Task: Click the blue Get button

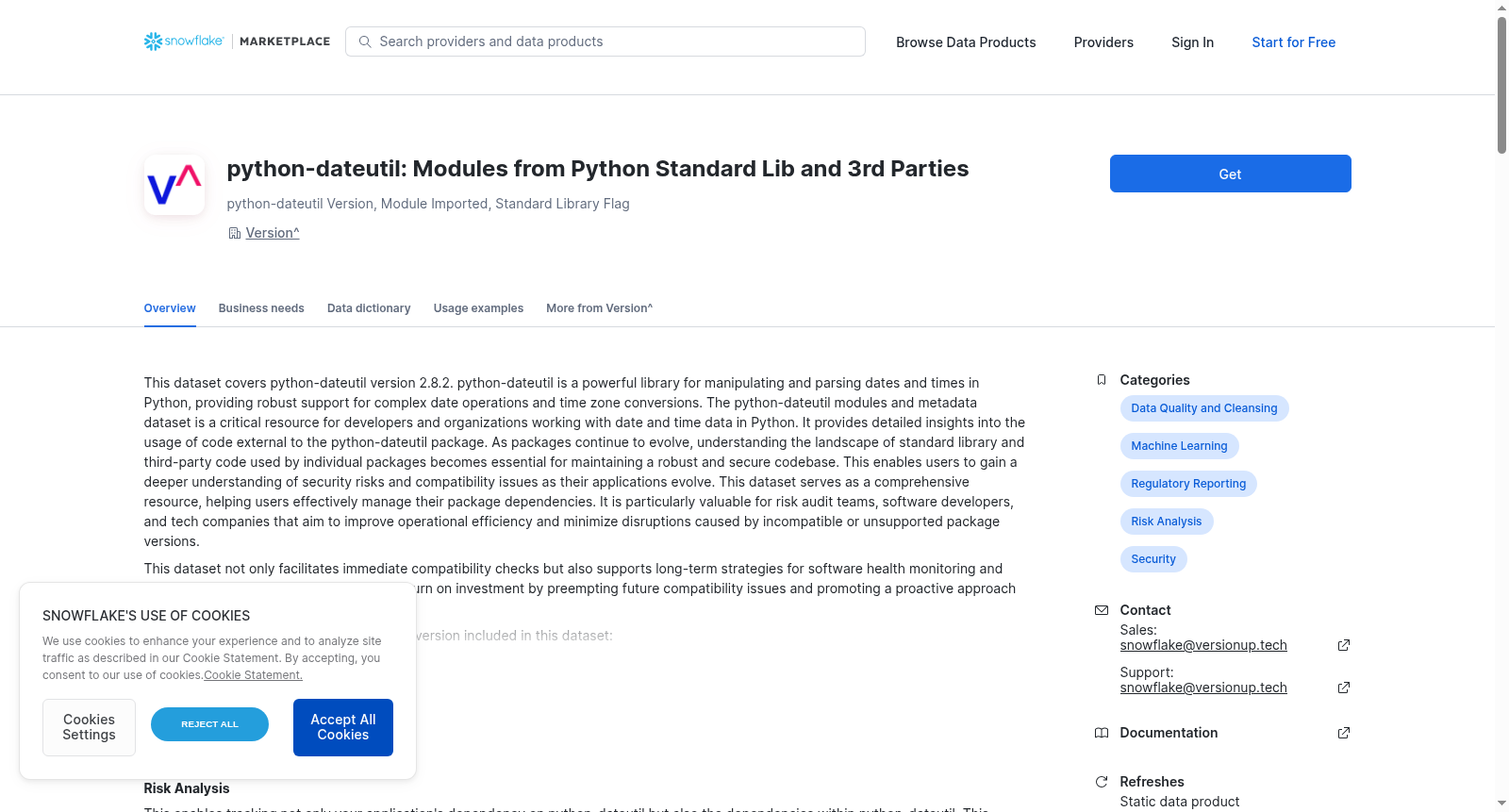Action: 1230,174
